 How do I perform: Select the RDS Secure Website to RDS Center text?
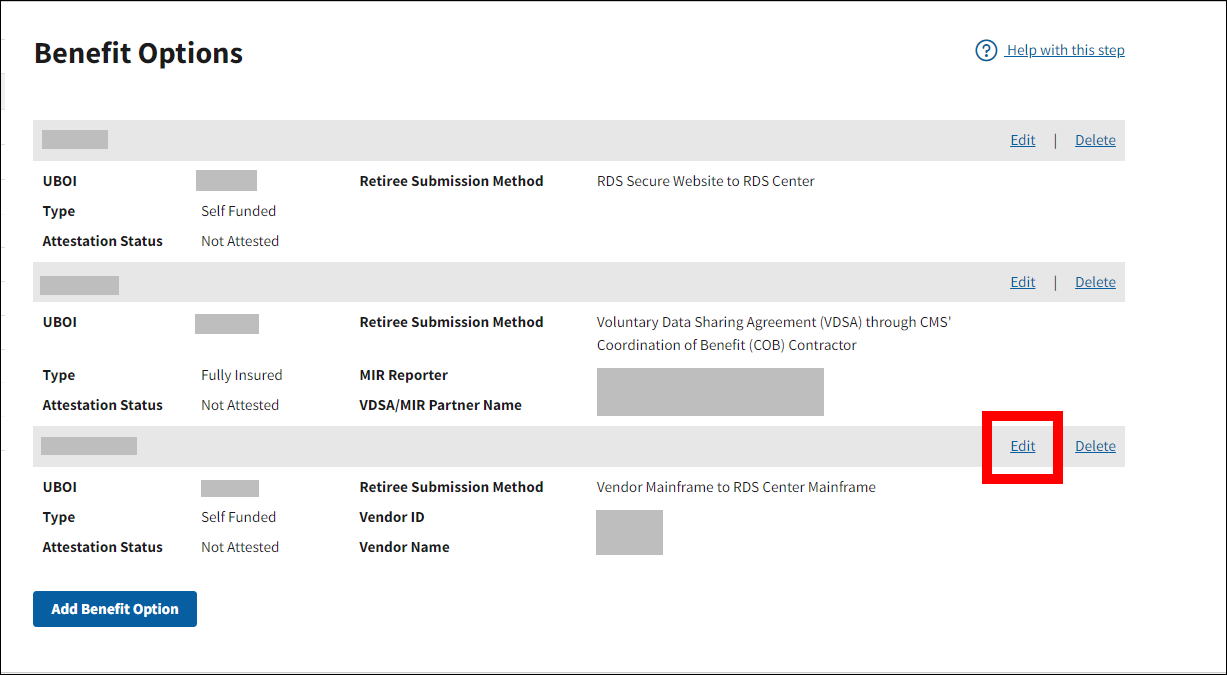[x=705, y=181]
